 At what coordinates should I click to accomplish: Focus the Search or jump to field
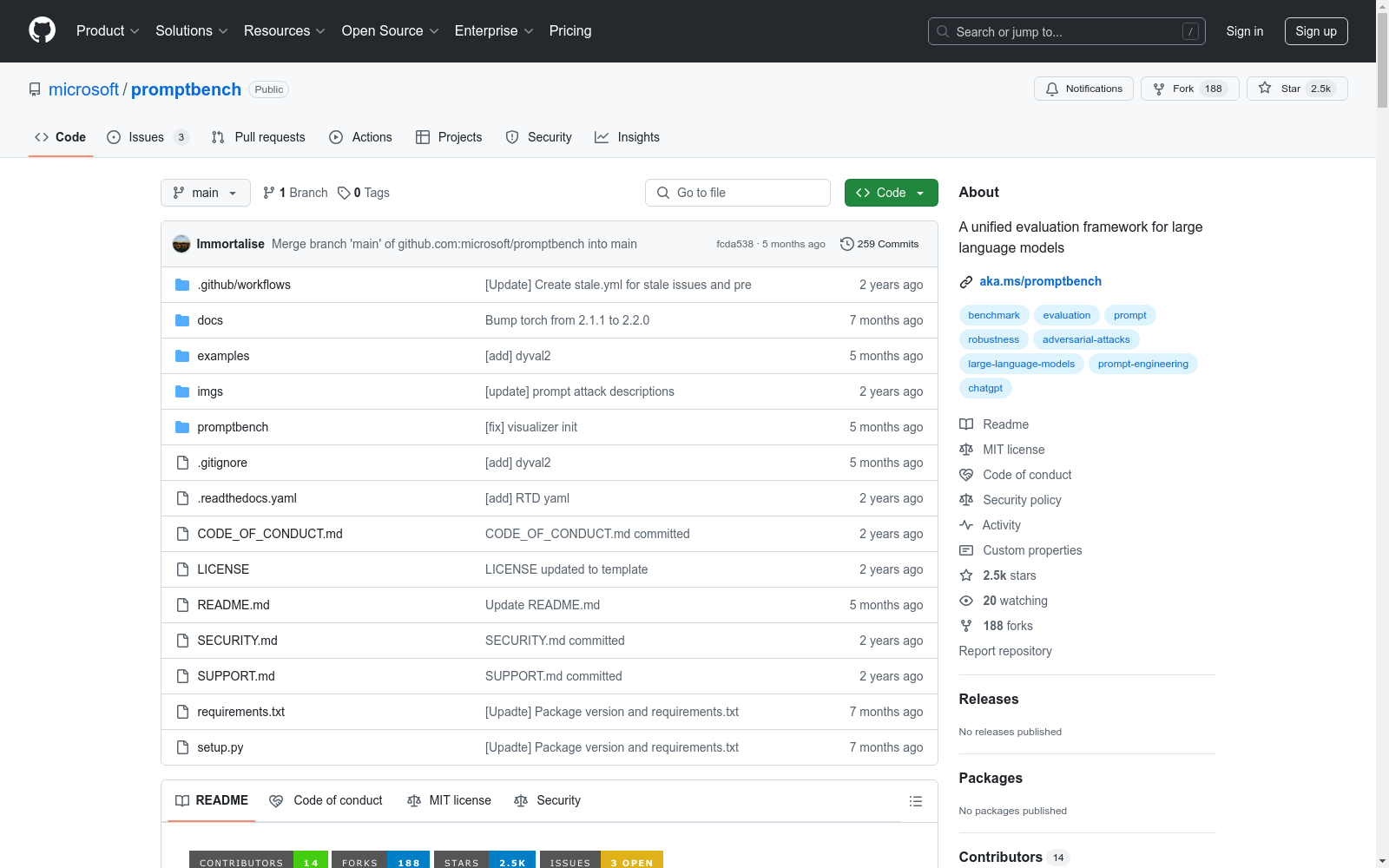click(x=1067, y=31)
